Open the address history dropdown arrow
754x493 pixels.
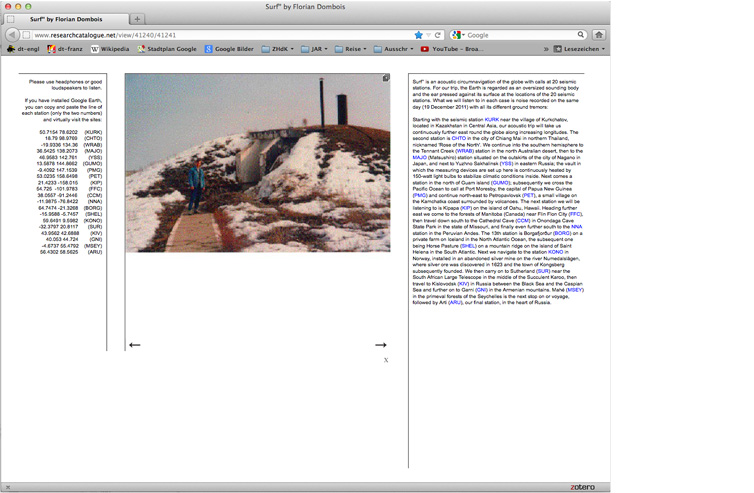(428, 35)
